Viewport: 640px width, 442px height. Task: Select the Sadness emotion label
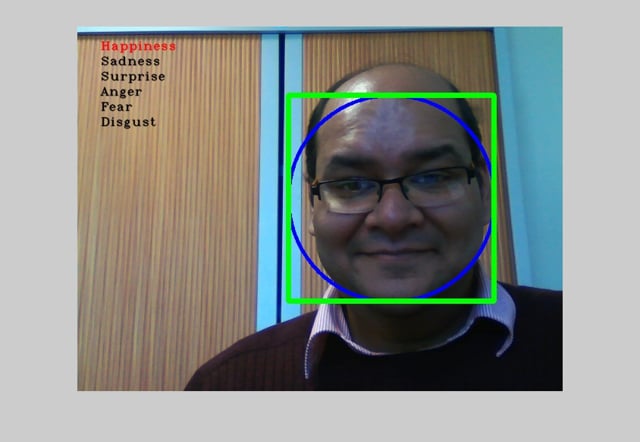pyautogui.click(x=131, y=61)
